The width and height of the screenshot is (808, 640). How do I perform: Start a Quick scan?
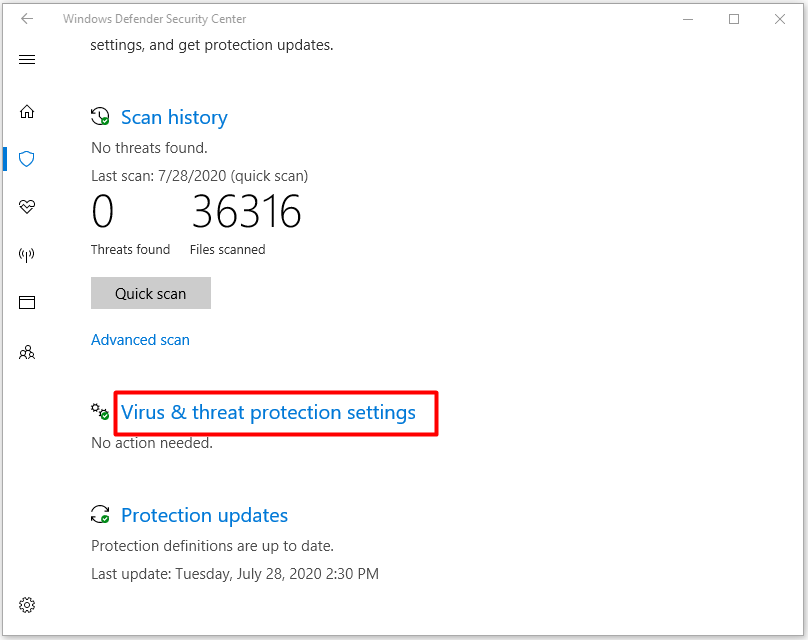[151, 293]
